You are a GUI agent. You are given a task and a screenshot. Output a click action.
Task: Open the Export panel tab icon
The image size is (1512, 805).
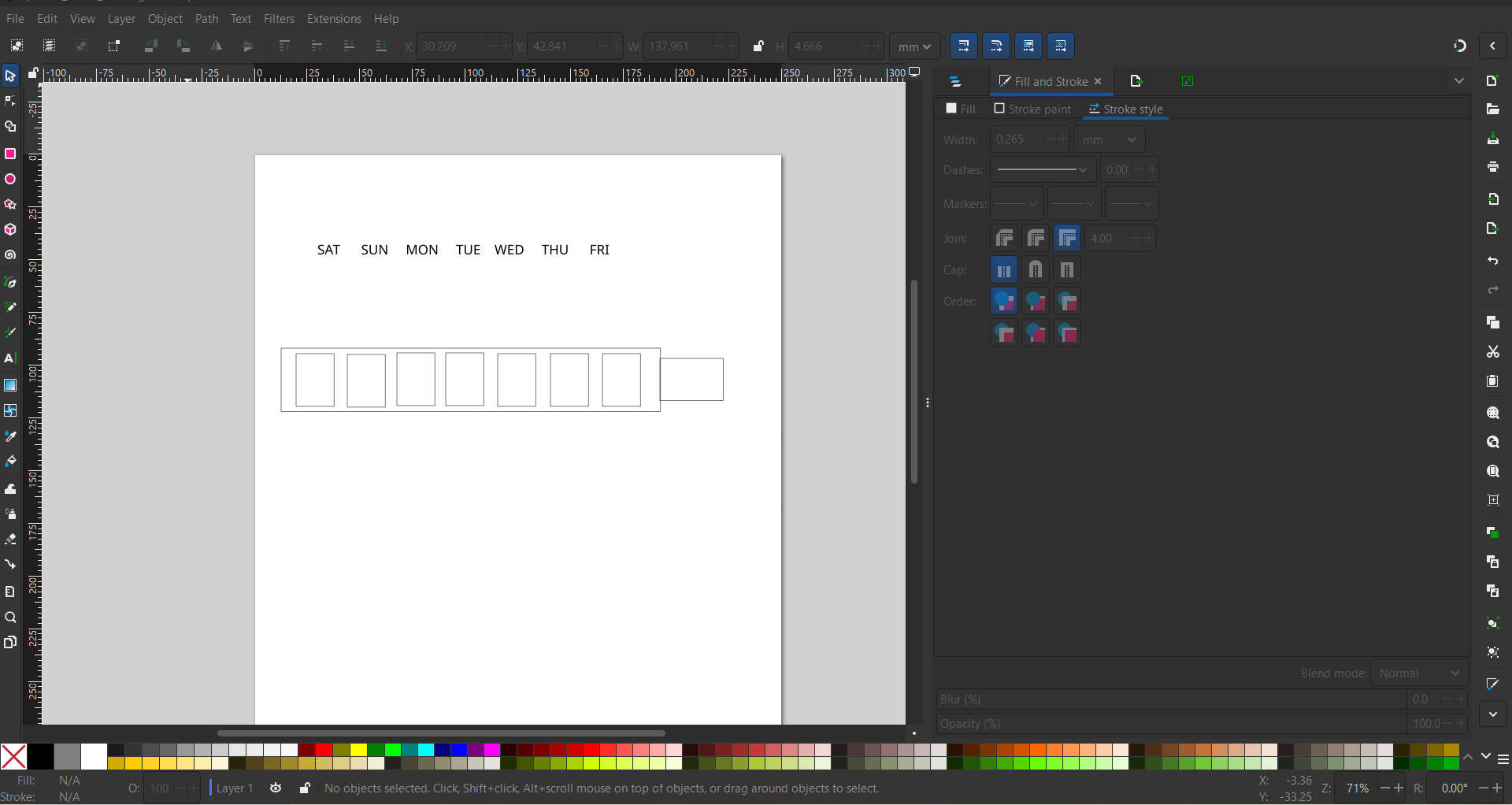1136,81
